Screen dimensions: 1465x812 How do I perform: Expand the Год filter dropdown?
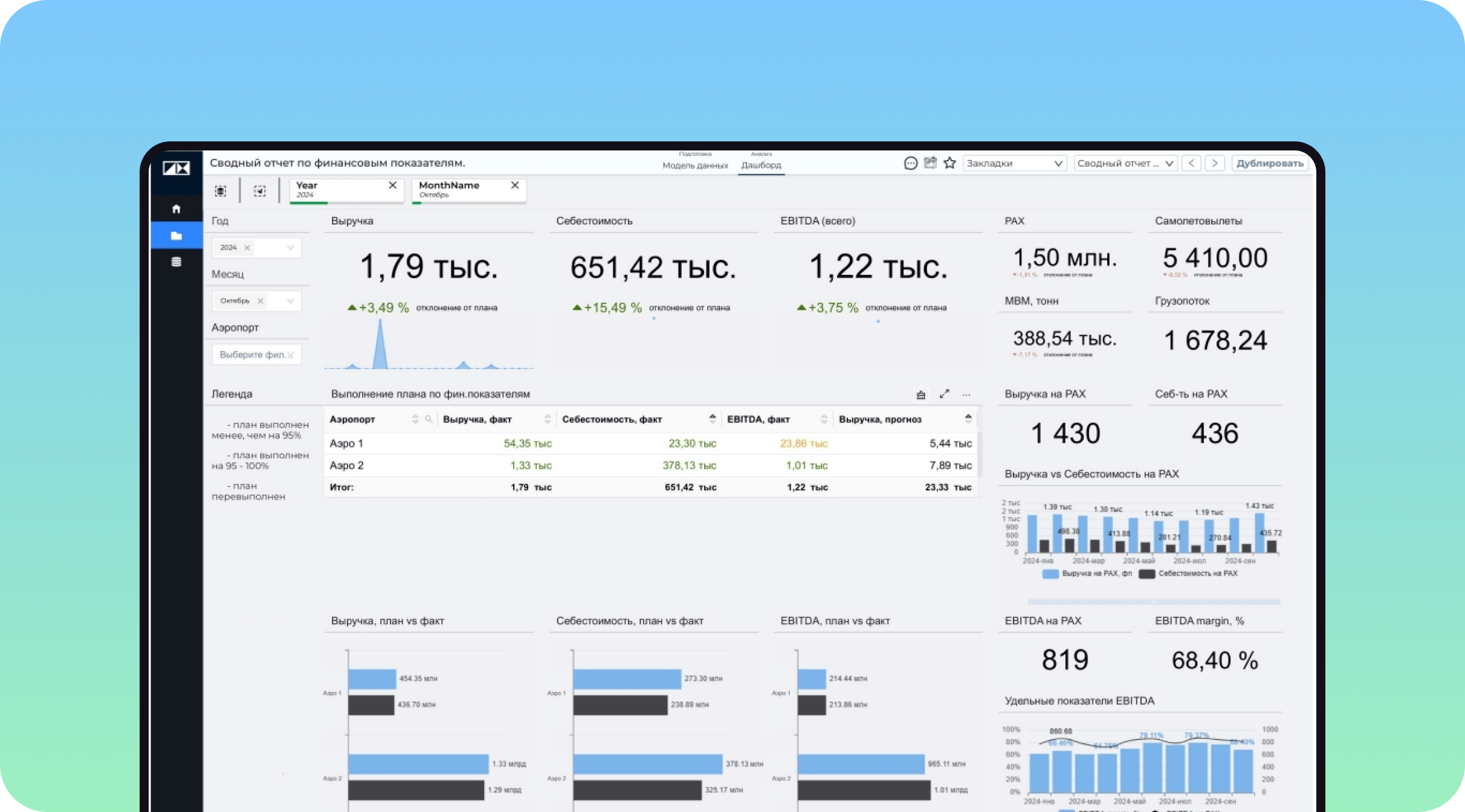(290, 248)
